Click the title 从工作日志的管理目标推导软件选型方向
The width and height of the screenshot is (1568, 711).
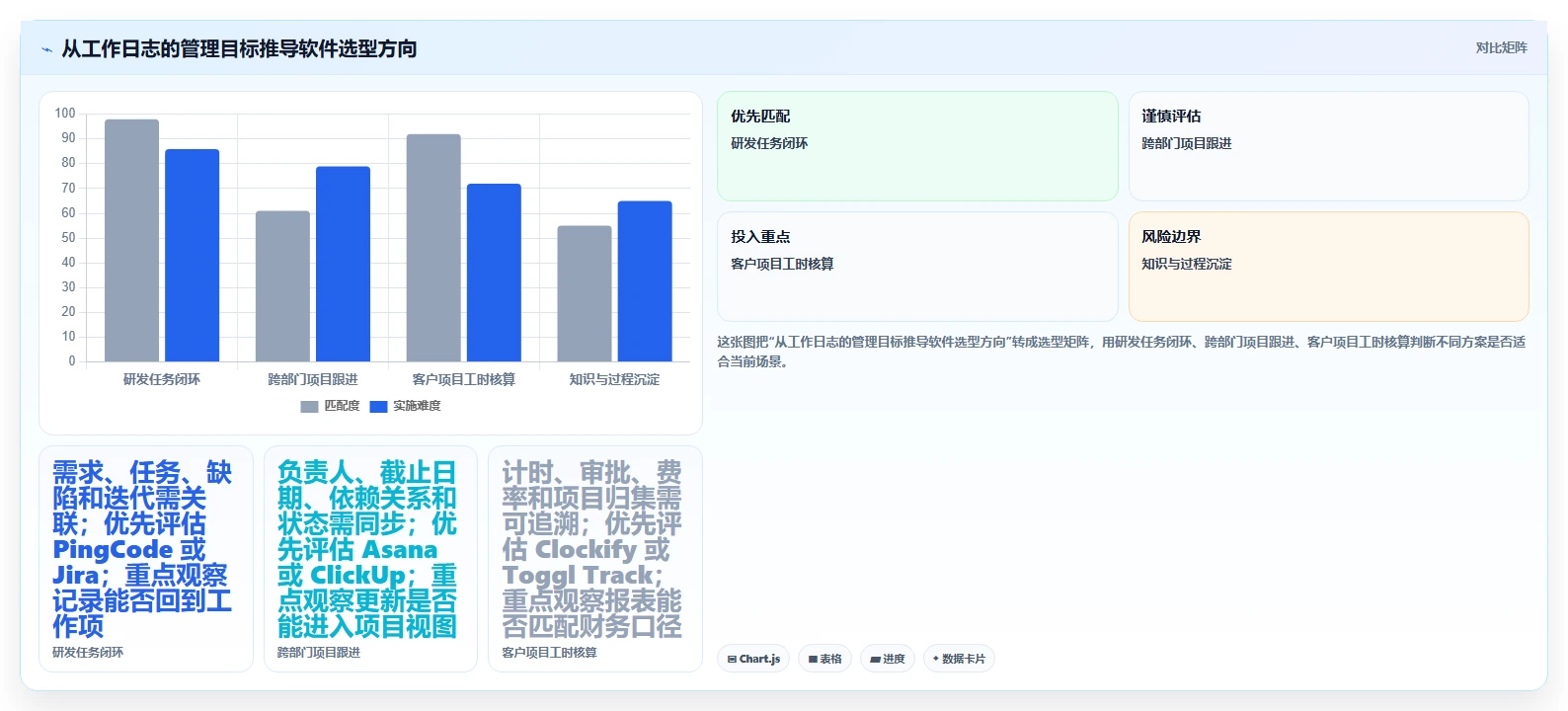tap(239, 48)
